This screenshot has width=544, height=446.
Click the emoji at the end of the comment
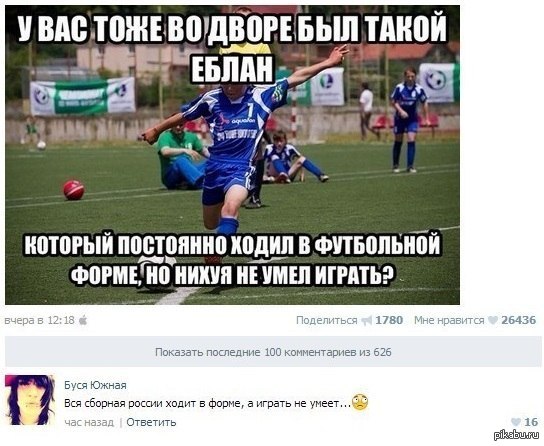[x=360, y=402]
